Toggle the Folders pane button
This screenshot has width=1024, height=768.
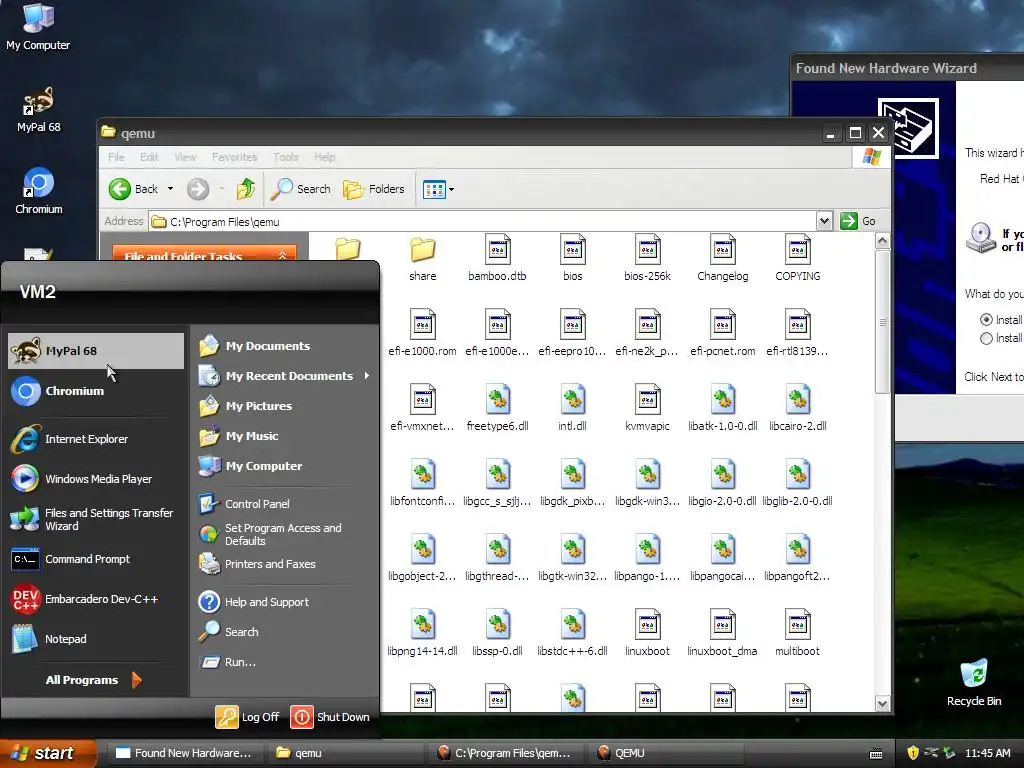coord(374,189)
